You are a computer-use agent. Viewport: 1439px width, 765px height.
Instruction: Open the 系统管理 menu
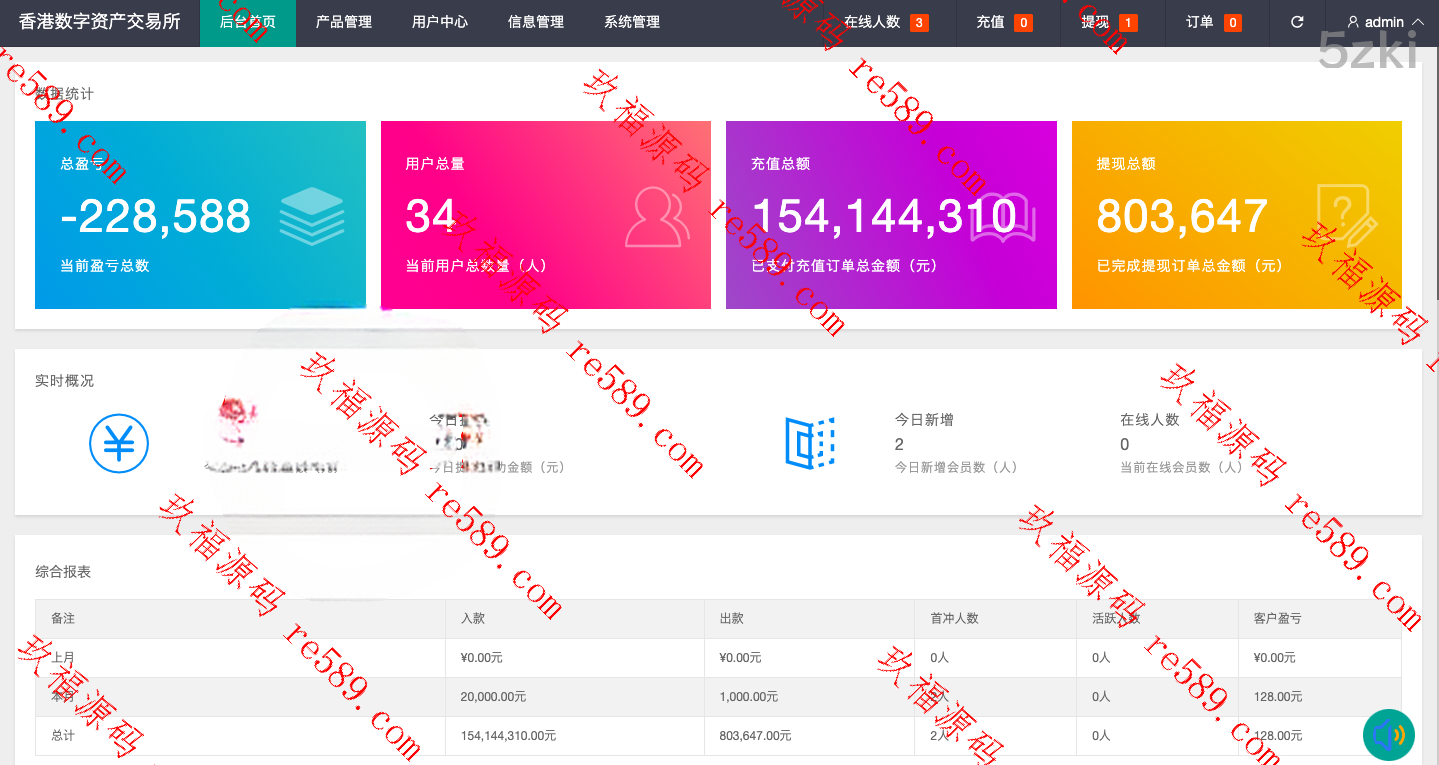tap(631, 22)
